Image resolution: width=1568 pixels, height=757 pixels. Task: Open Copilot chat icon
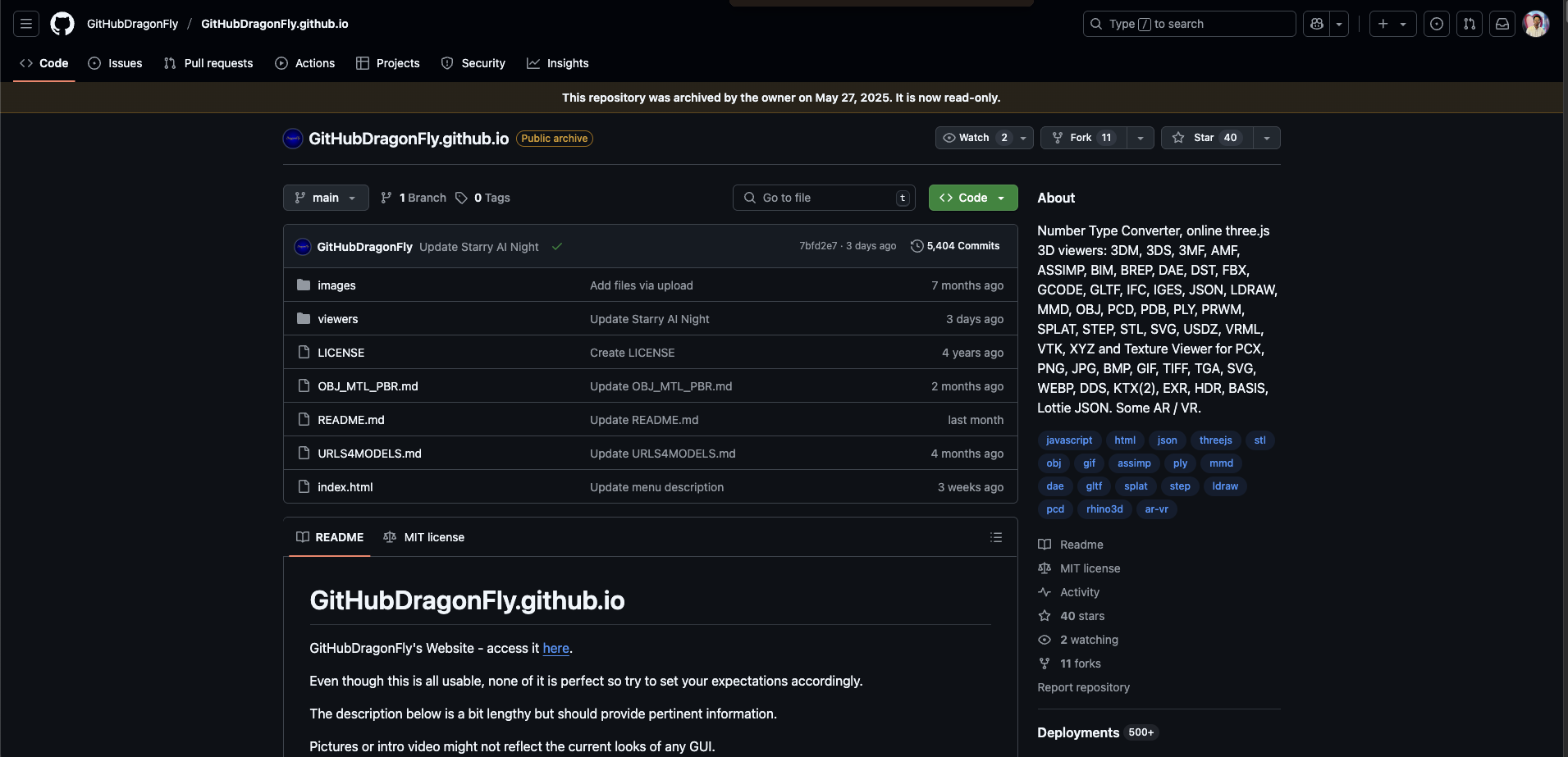coord(1317,24)
